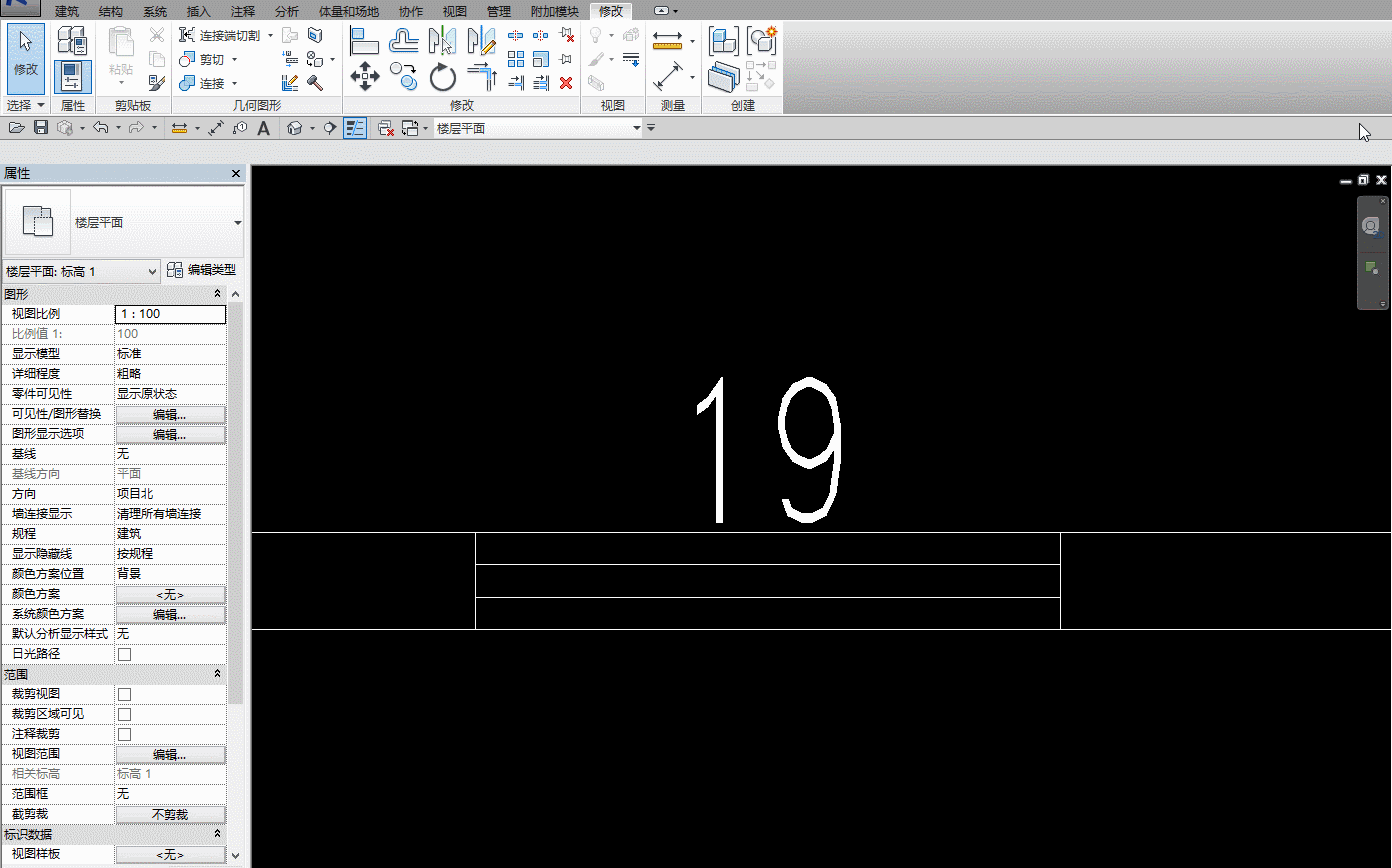Click the Undo arrow in quick toolbar
Screen dimensions: 1392x868
click(100, 128)
